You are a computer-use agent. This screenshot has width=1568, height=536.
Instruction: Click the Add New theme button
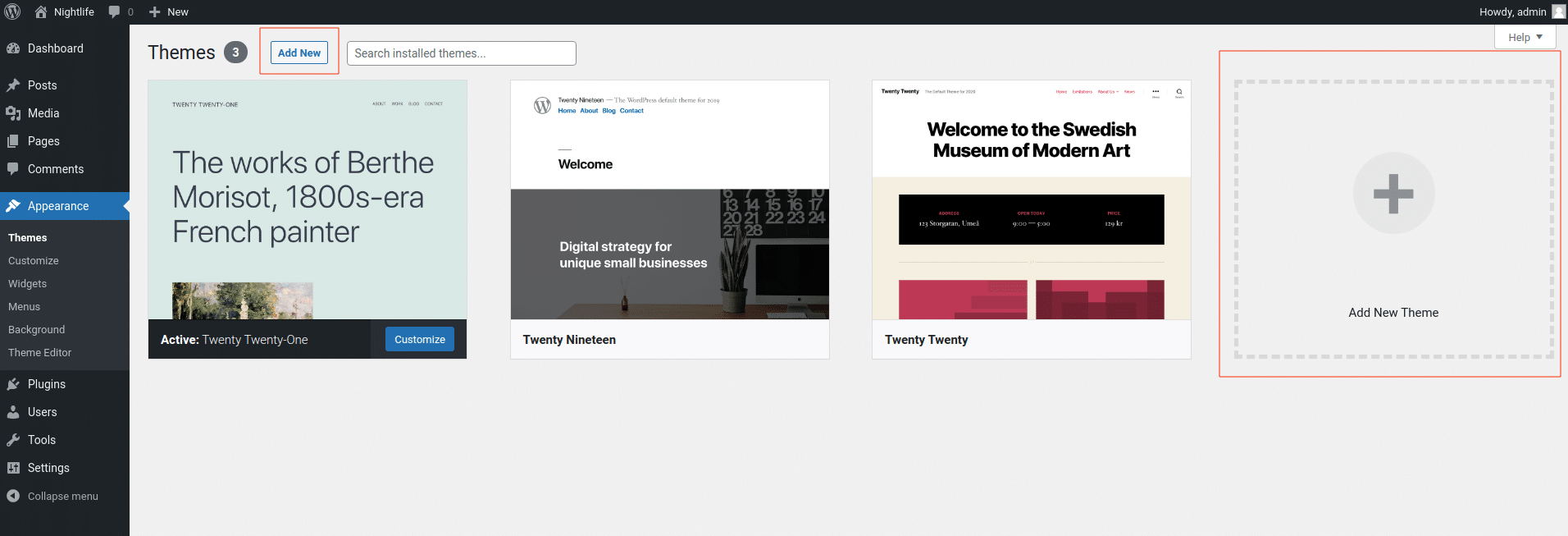pos(299,53)
